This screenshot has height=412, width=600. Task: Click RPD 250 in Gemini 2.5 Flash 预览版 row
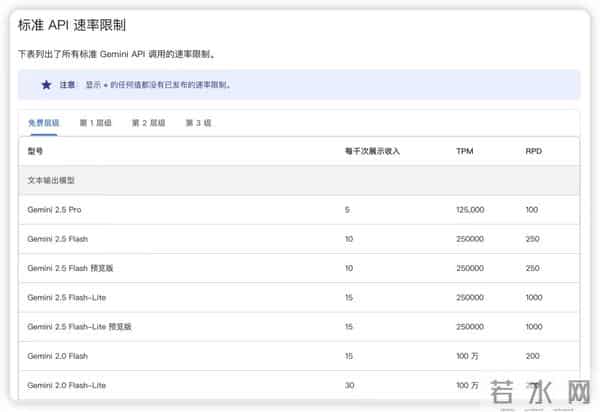pos(533,268)
